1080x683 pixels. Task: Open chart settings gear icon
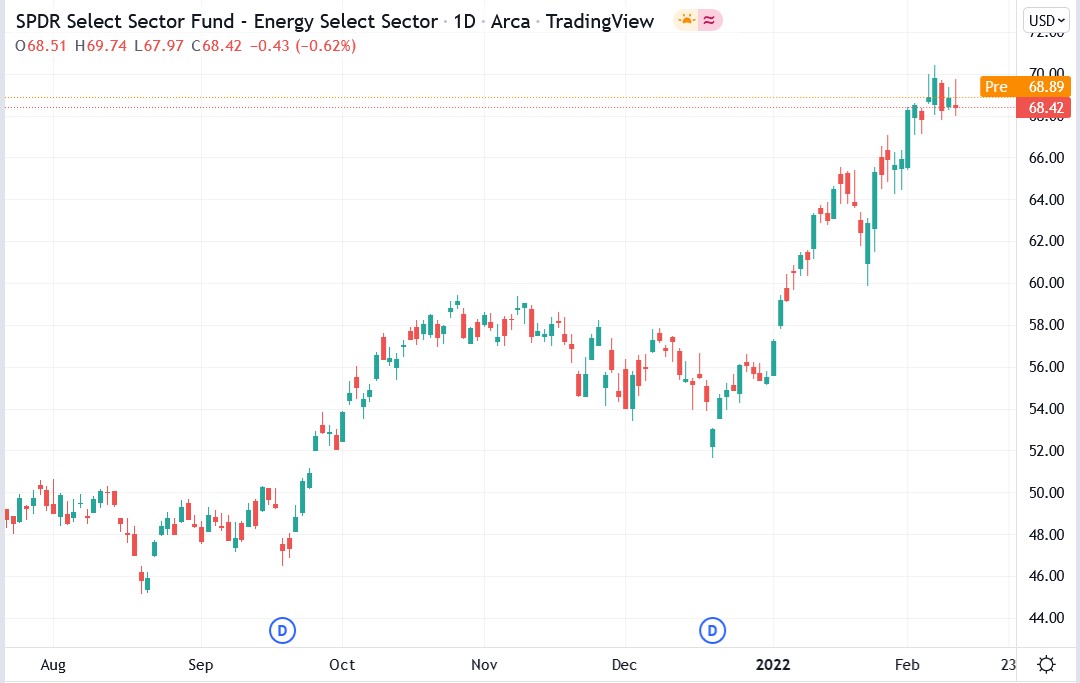[x=1046, y=664]
